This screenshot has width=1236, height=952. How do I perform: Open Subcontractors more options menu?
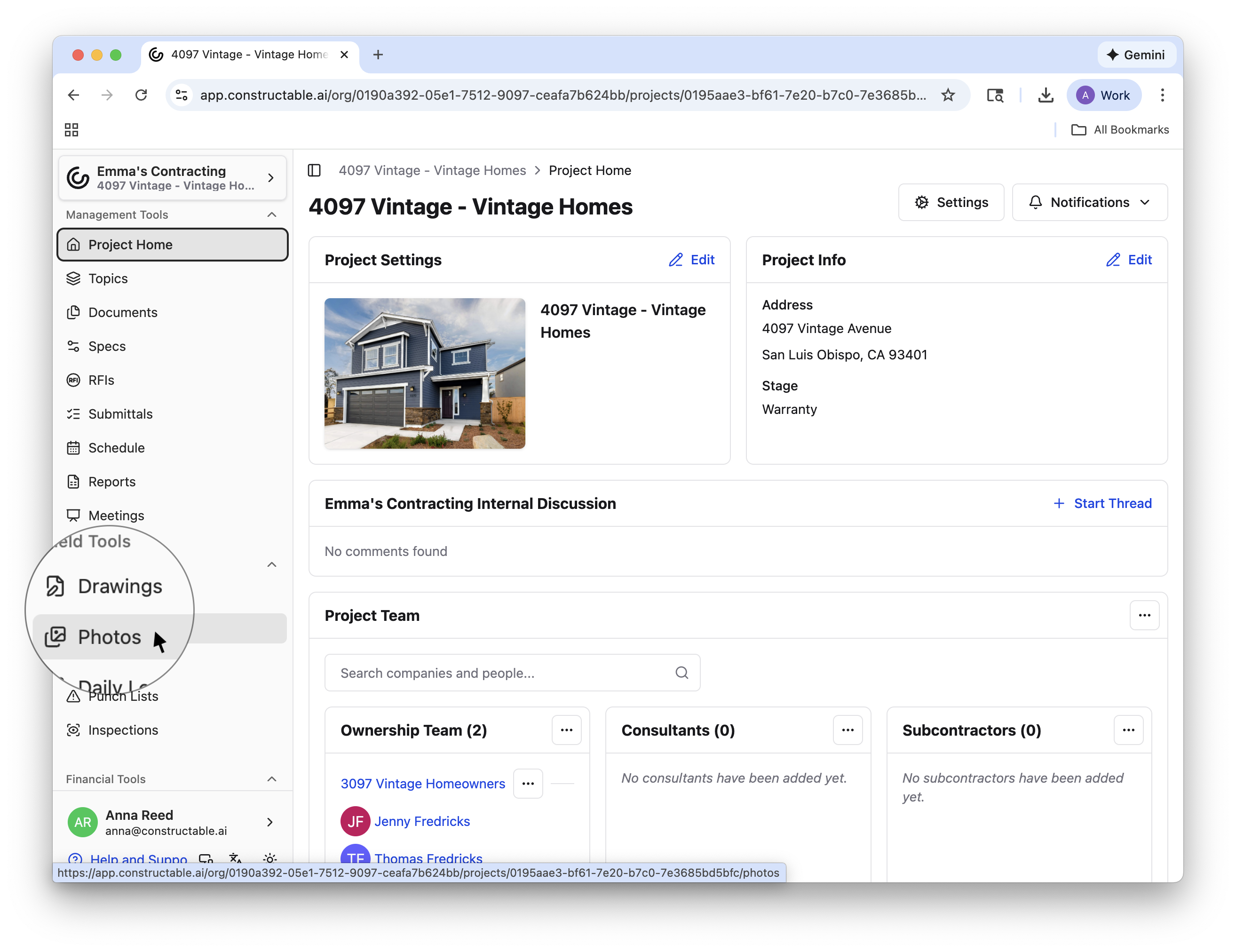point(1128,730)
